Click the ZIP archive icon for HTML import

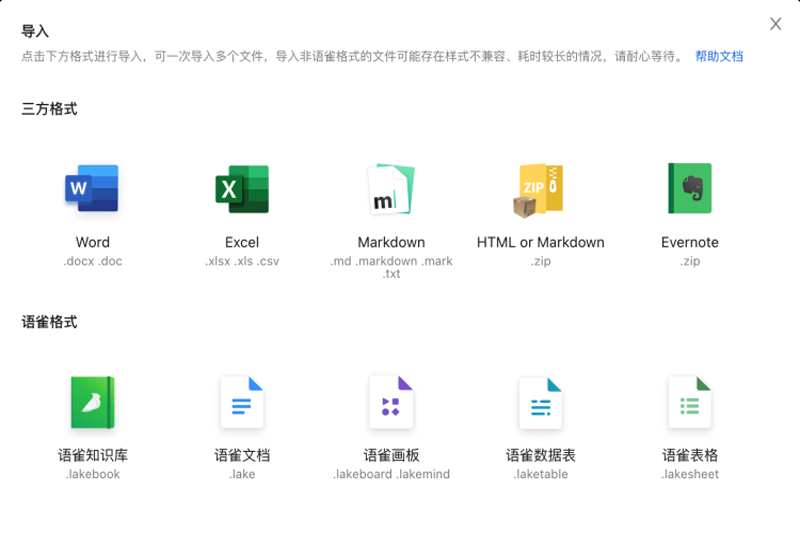coord(540,188)
